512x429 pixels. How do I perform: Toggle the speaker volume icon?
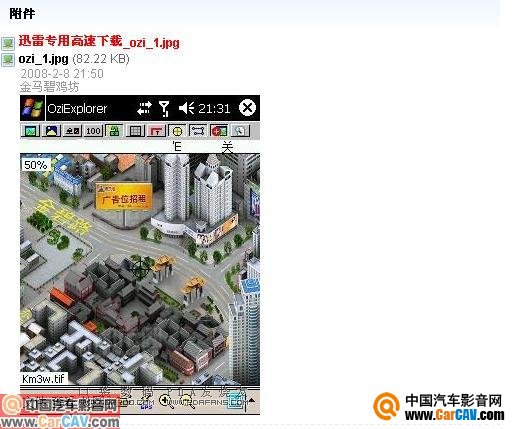[x=187, y=108]
